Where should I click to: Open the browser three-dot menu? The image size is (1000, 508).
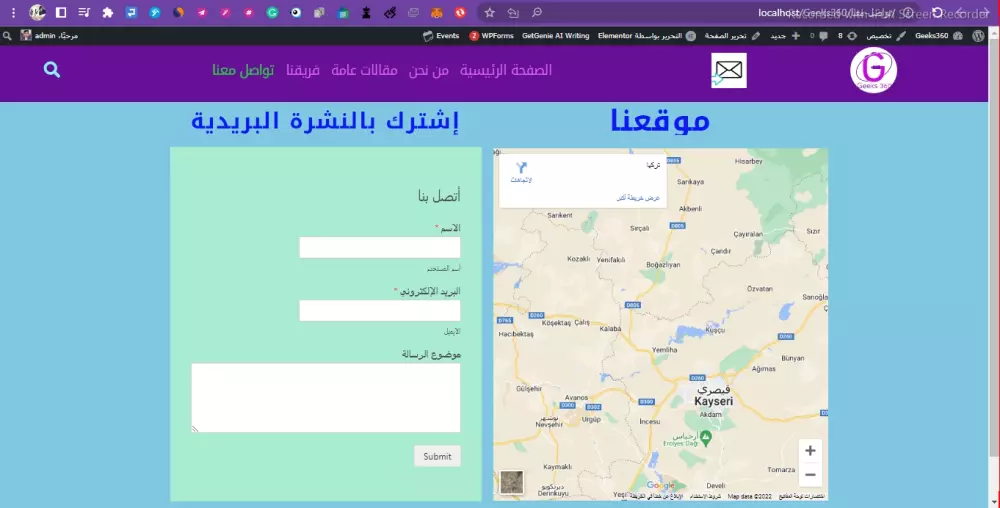[13, 12]
